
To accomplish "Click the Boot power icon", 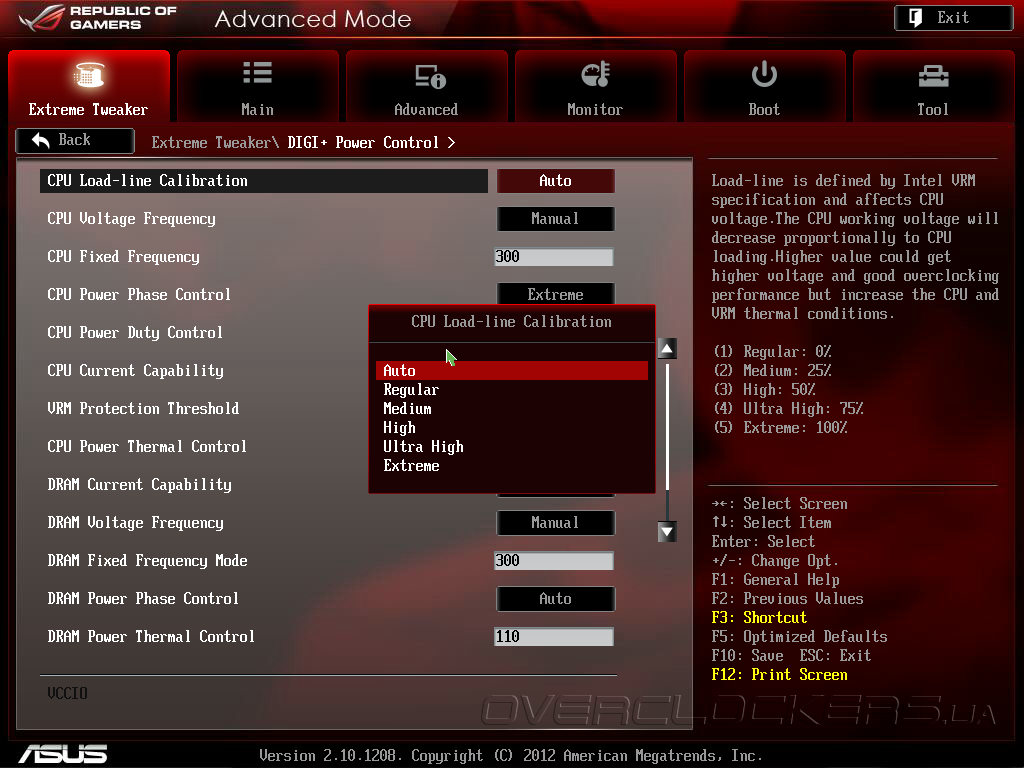I will click(764, 74).
